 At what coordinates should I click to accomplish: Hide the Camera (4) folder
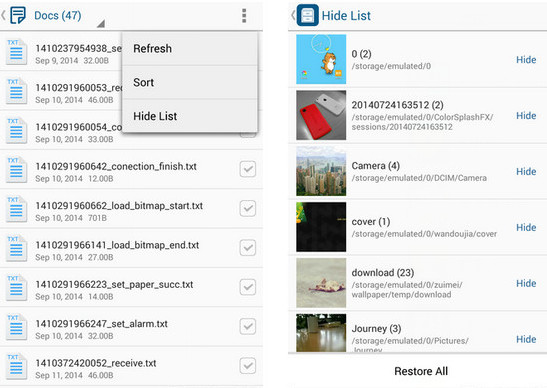tap(526, 171)
